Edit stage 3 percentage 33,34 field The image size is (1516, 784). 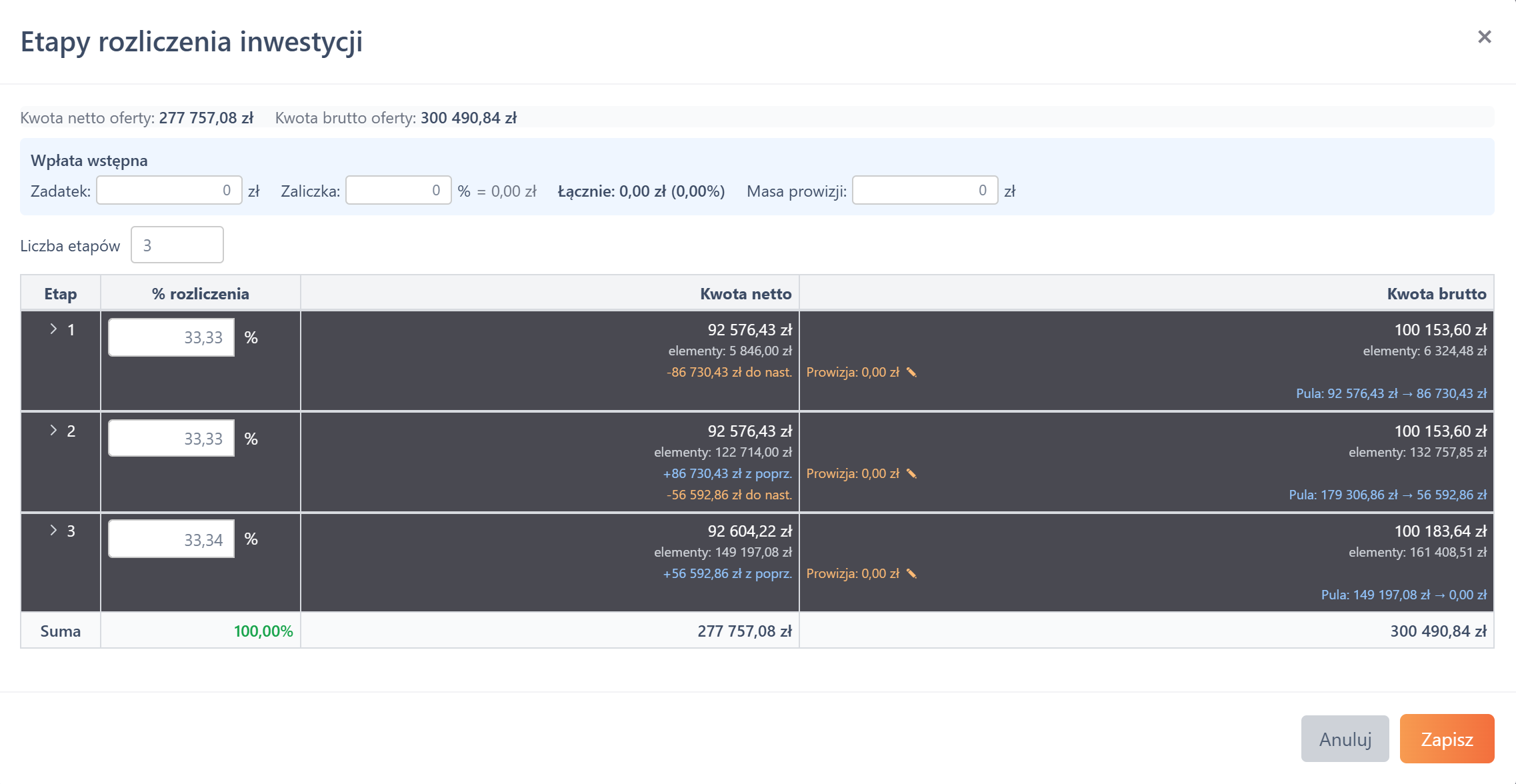point(171,539)
